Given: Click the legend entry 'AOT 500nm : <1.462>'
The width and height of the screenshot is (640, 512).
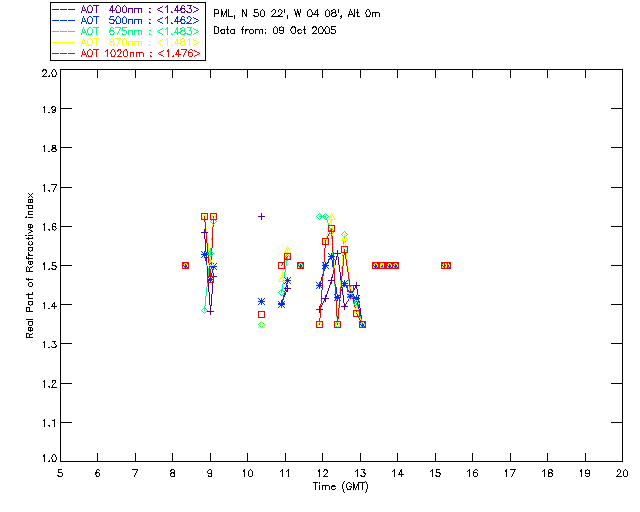Looking at the screenshot, I should point(126,20).
